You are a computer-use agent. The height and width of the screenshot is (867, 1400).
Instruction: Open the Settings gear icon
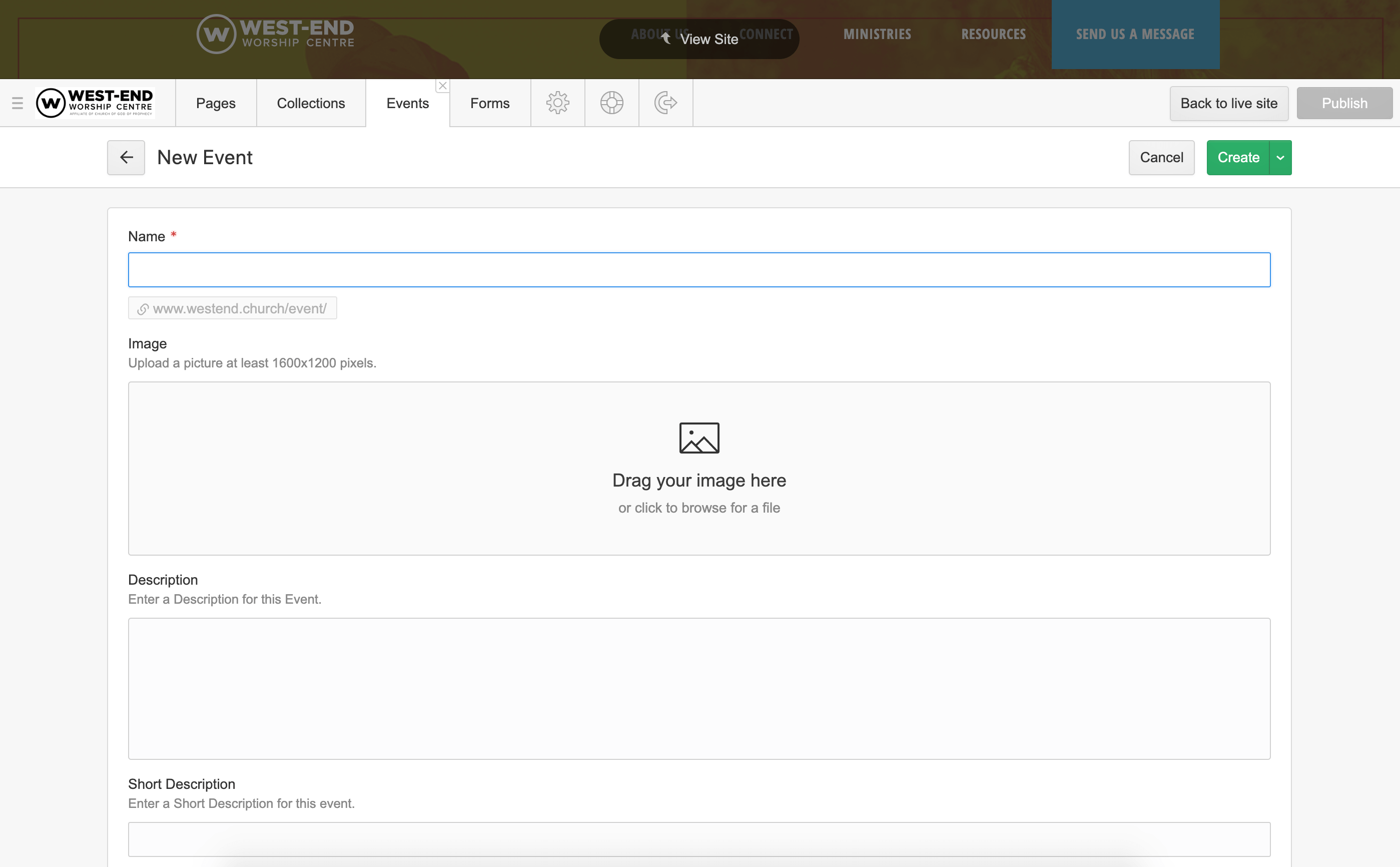coord(557,103)
